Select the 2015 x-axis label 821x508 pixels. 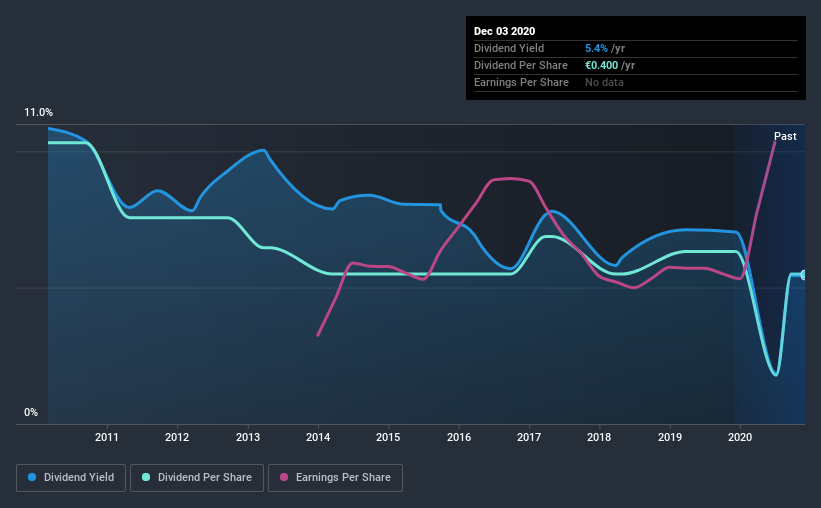[x=388, y=437]
